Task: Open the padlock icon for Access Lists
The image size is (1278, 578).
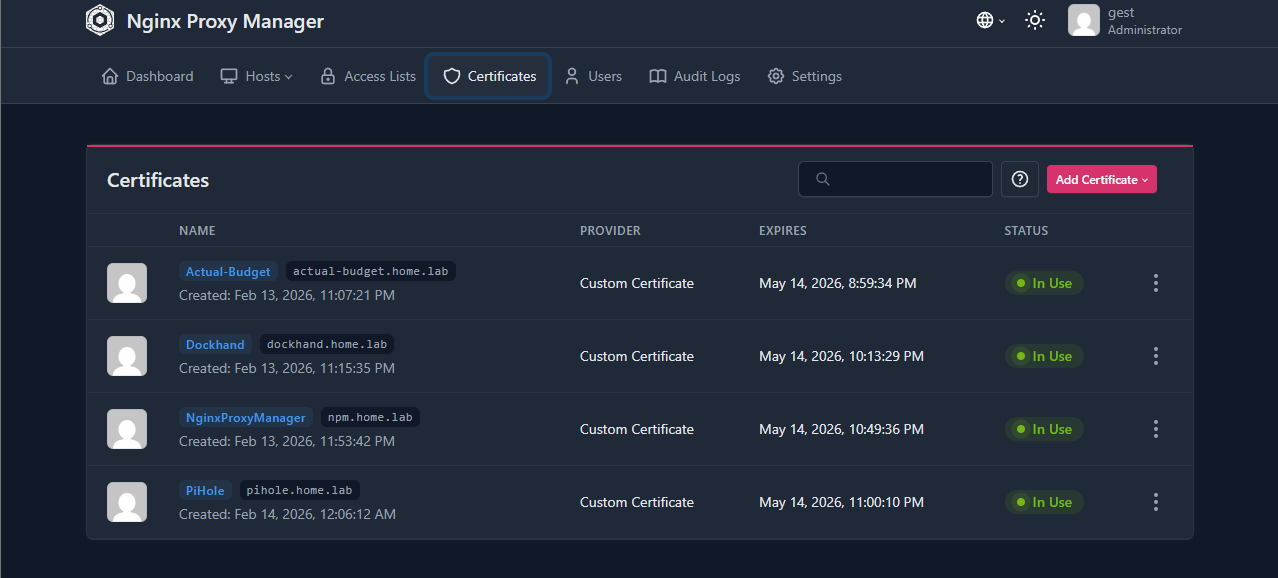Action: click(327, 75)
